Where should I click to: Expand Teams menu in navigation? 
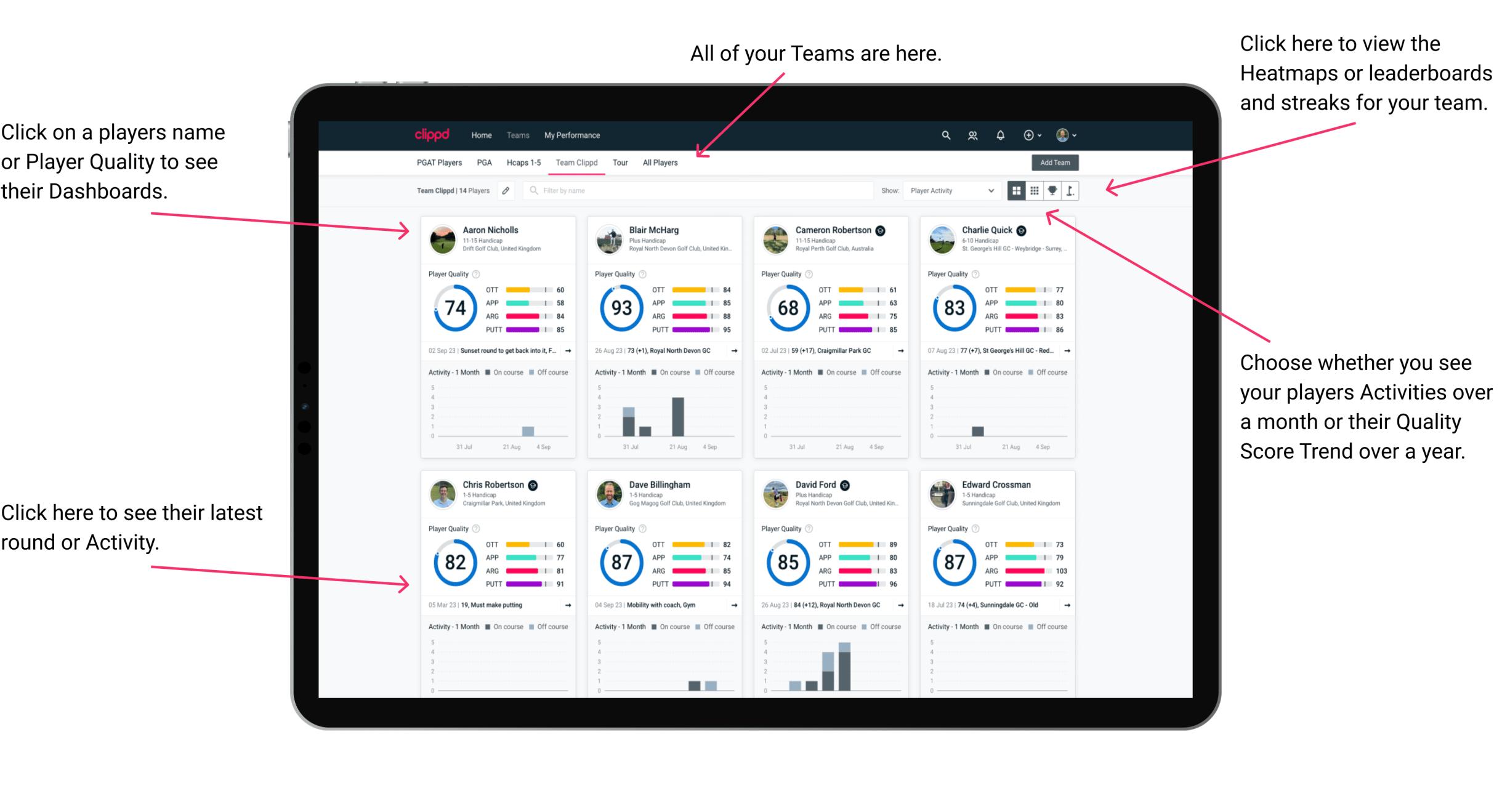click(x=519, y=135)
